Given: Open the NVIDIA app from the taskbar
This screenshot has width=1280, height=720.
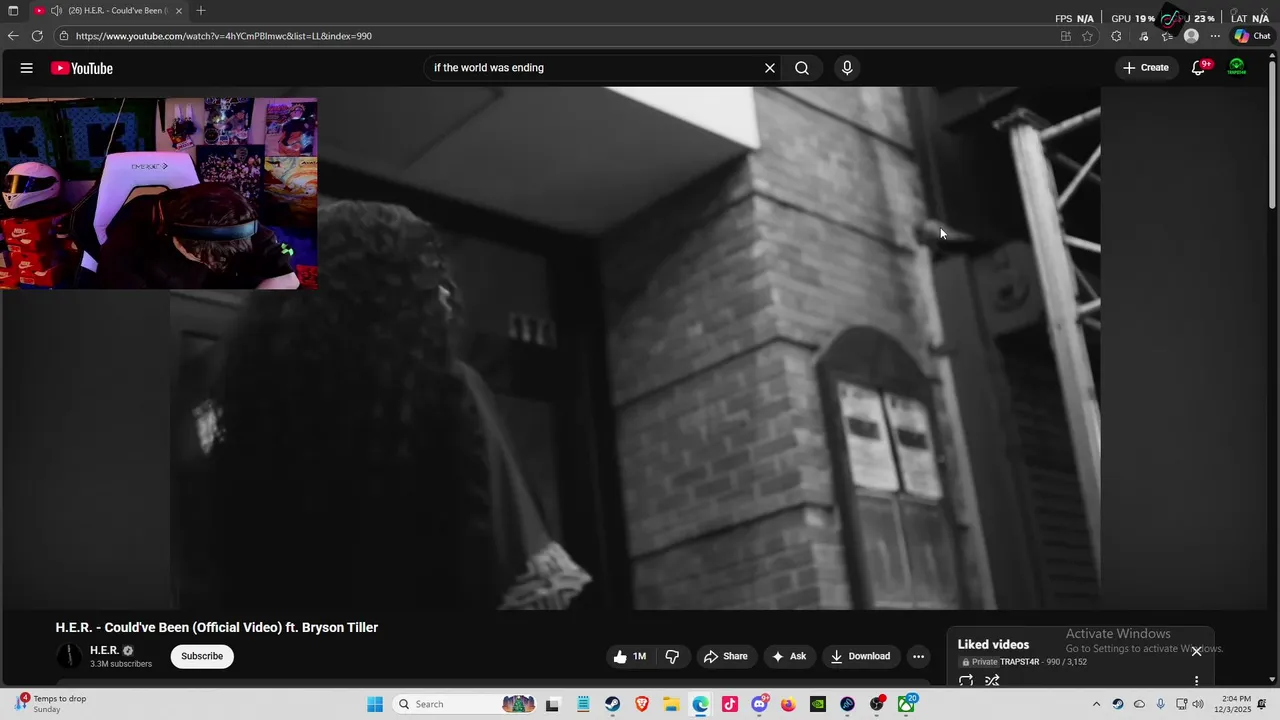Looking at the screenshot, I should pos(818,704).
